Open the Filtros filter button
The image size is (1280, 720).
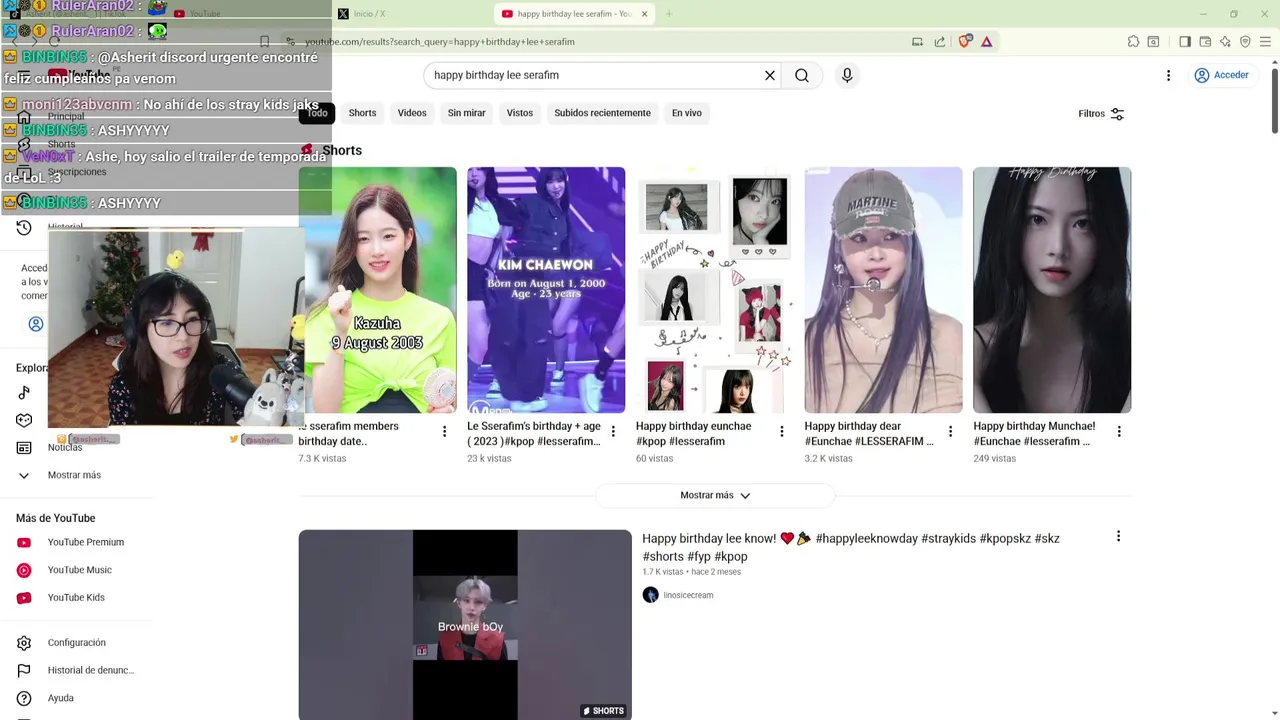(x=1102, y=114)
